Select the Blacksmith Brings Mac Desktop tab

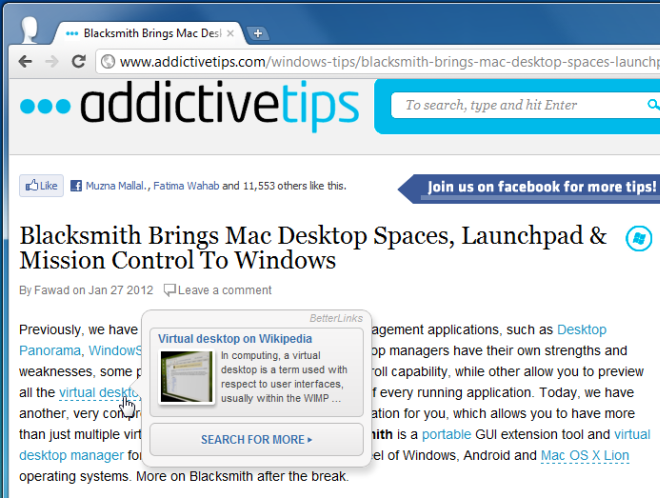147,33
